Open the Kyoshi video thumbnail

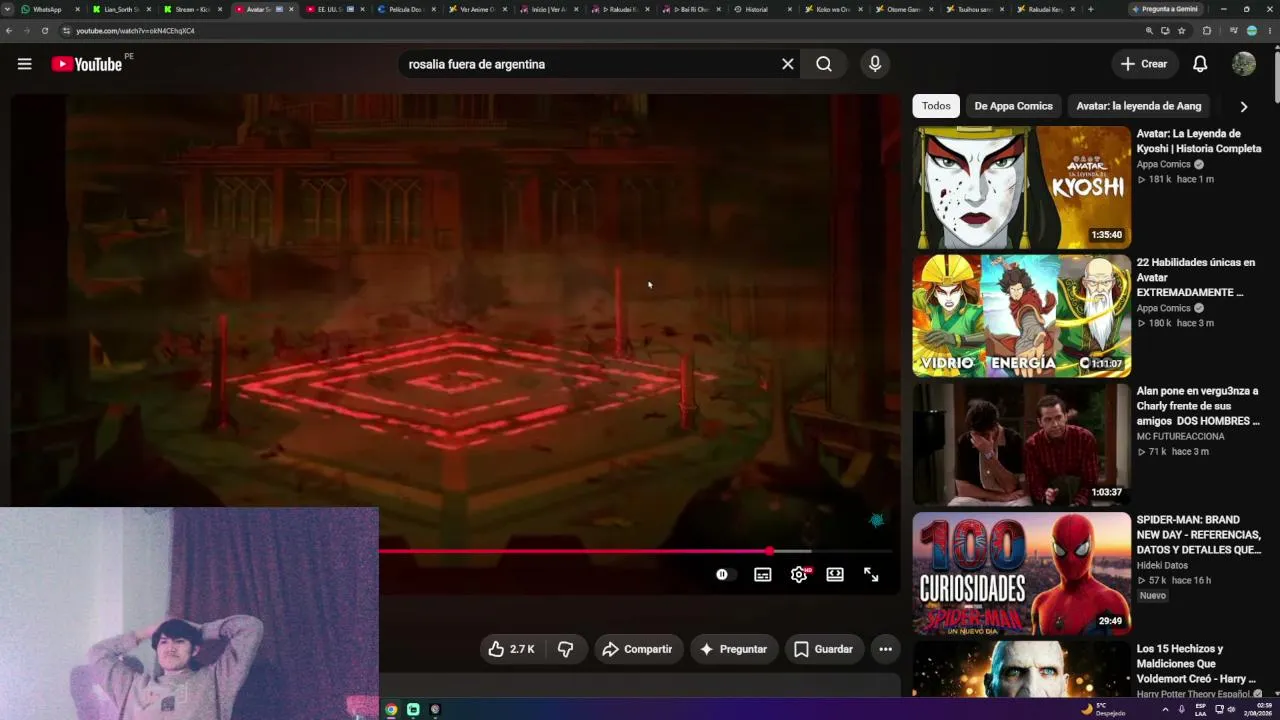click(1022, 187)
